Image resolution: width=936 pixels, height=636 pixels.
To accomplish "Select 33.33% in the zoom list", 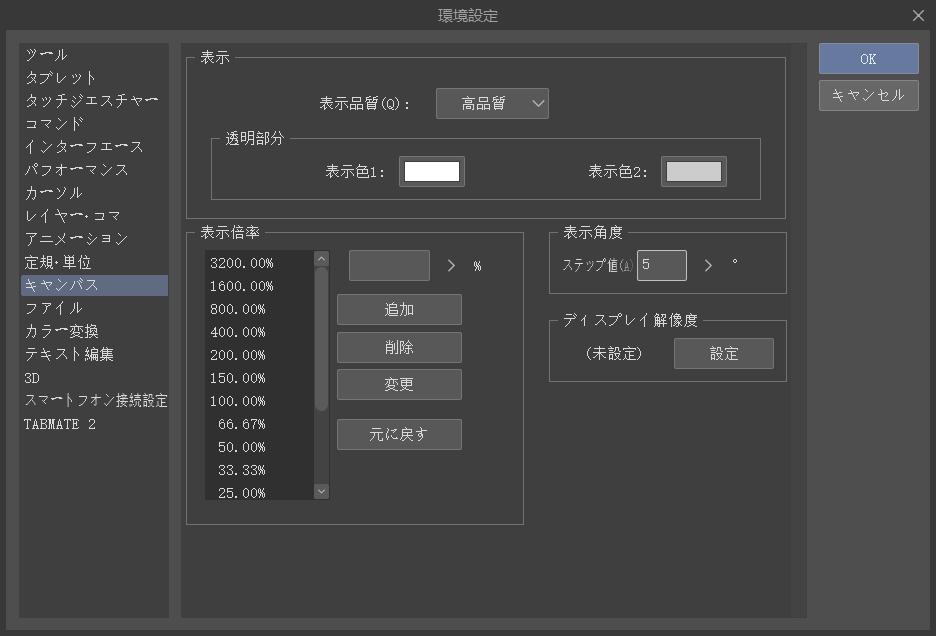I will point(259,471).
